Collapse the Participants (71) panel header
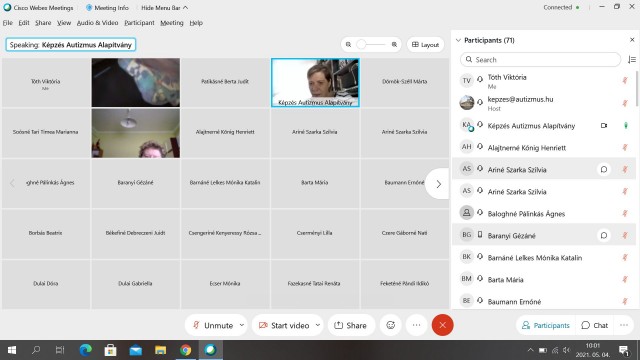 (x=458, y=40)
